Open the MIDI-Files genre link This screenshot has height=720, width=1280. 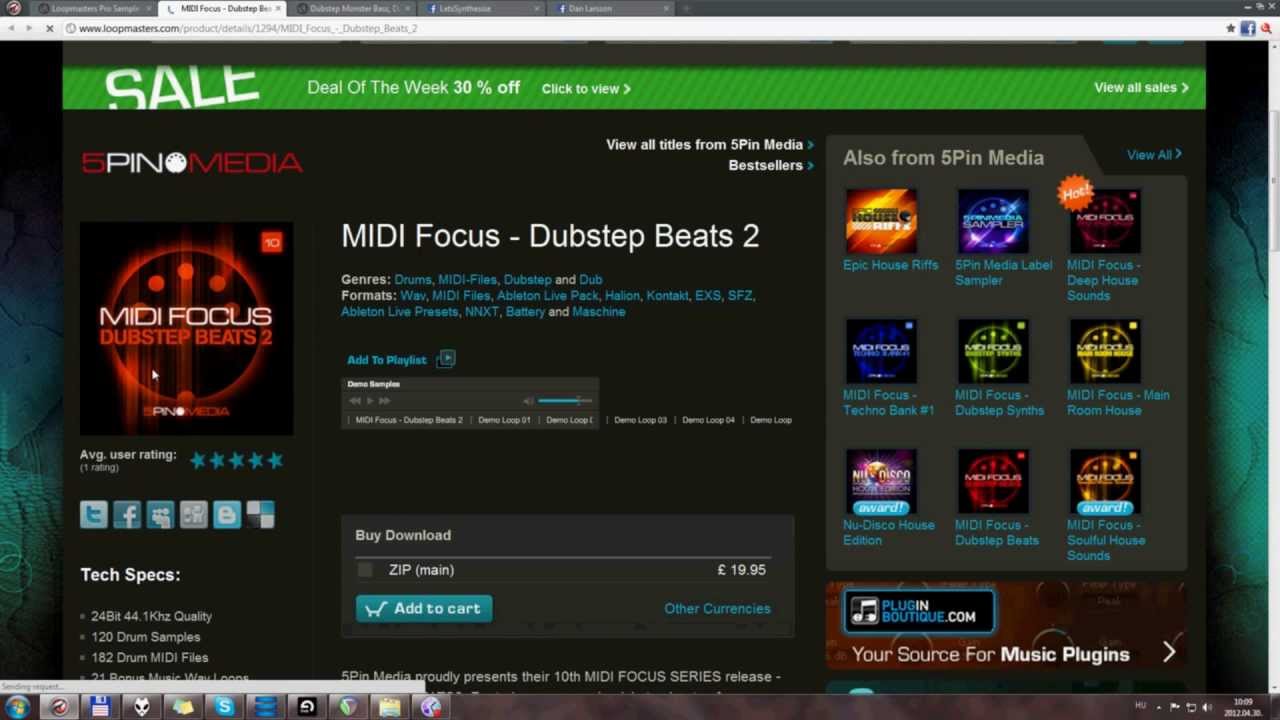click(467, 280)
